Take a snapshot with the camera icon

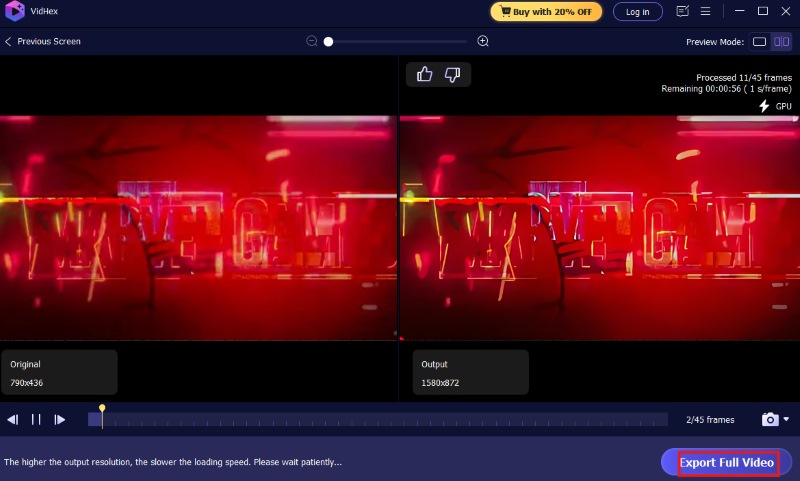point(769,420)
